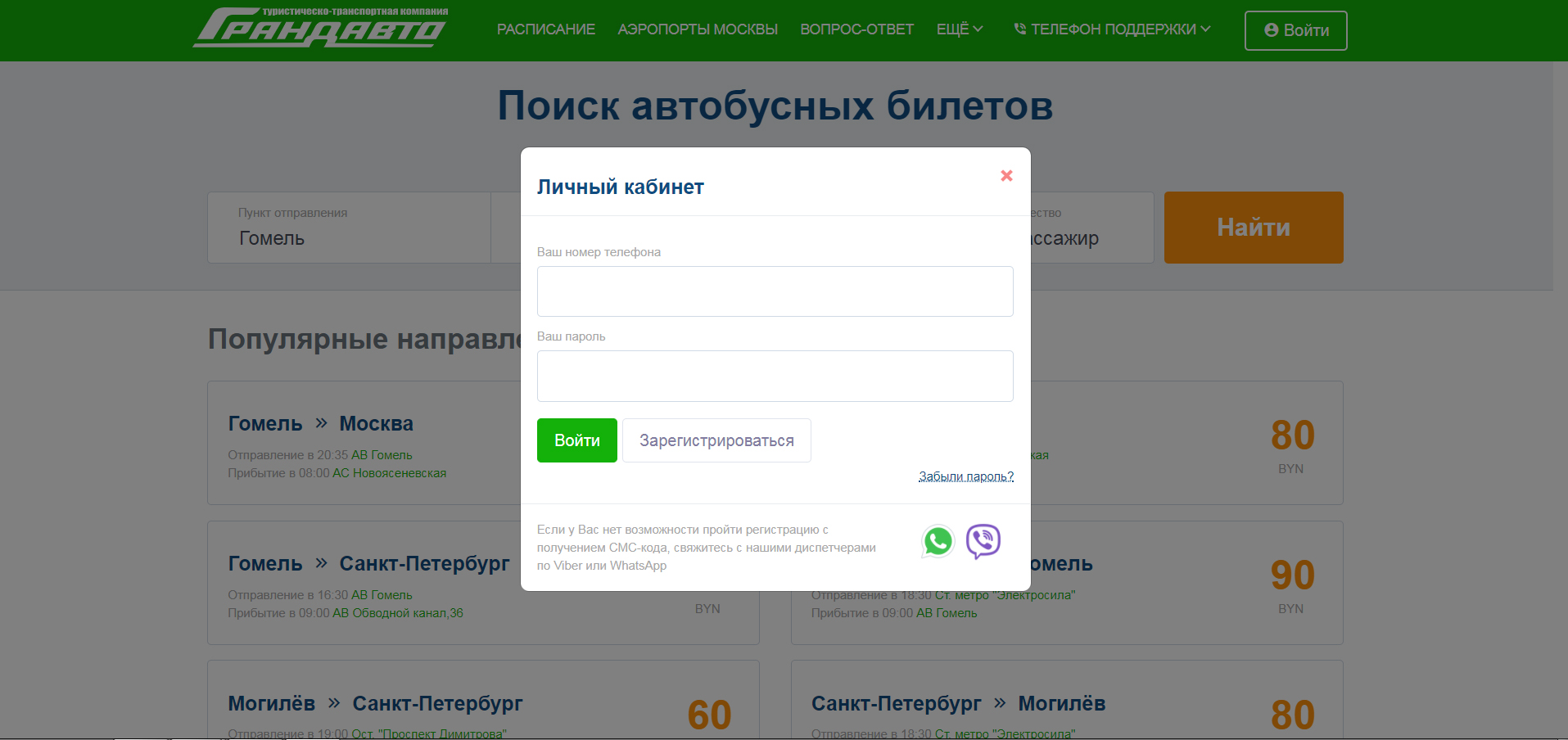Select the Санкт-Петербург » Могилёв route
The image size is (1568, 740).
pos(958,704)
